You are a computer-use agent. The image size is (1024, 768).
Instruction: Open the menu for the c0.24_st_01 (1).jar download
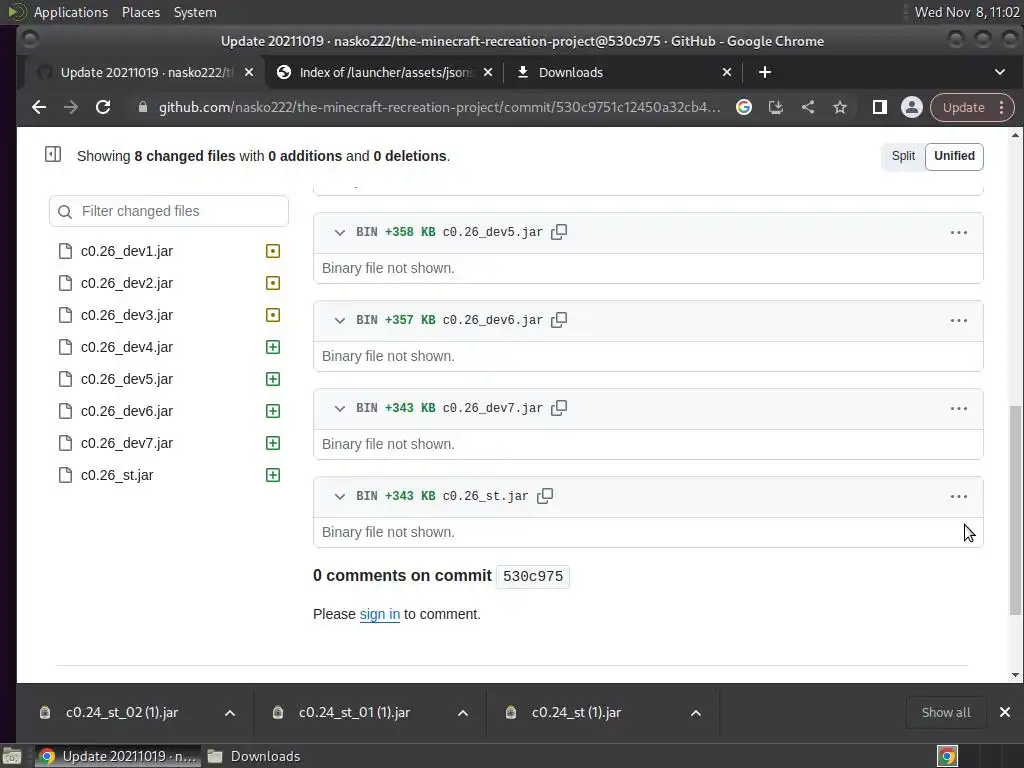pyautogui.click(x=463, y=713)
